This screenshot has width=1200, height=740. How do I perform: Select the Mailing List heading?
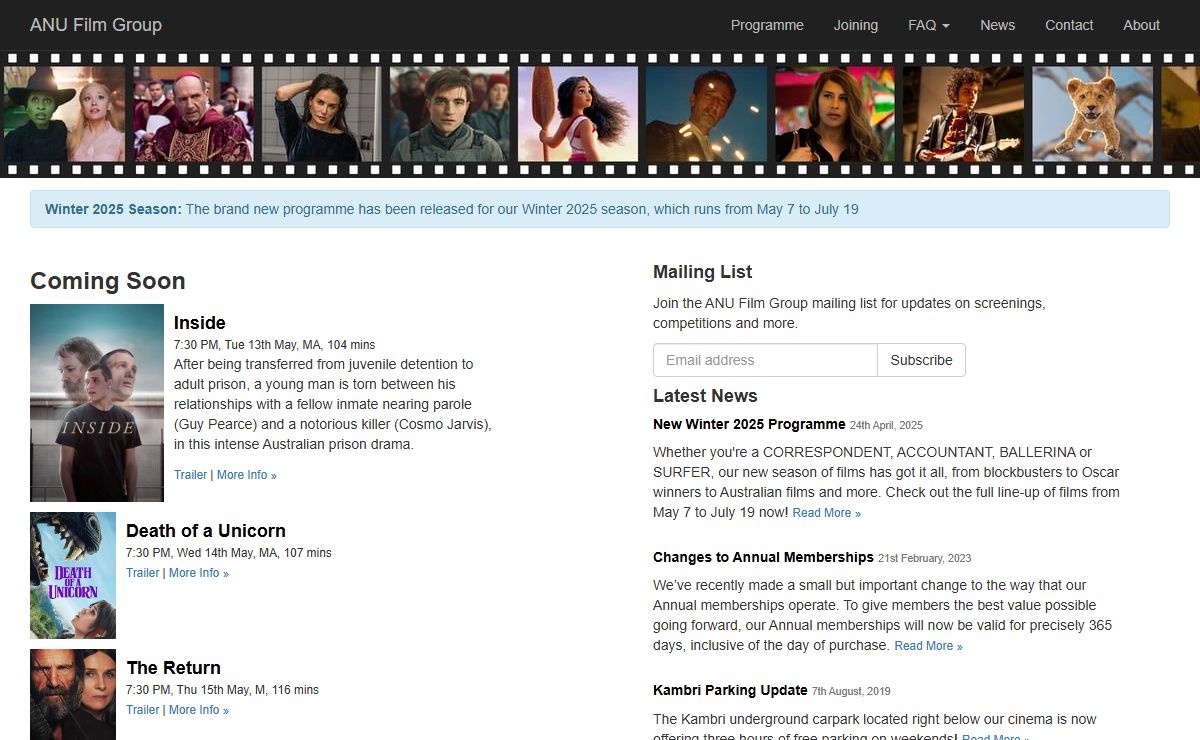click(x=702, y=272)
